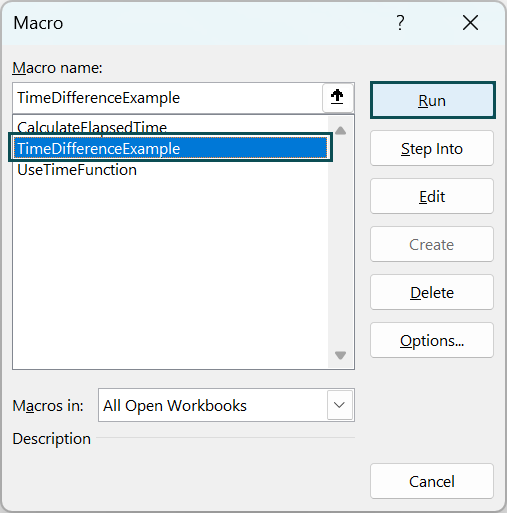The image size is (507, 513).
Task: Click the macro list scroll-down arrow
Action: click(x=340, y=355)
